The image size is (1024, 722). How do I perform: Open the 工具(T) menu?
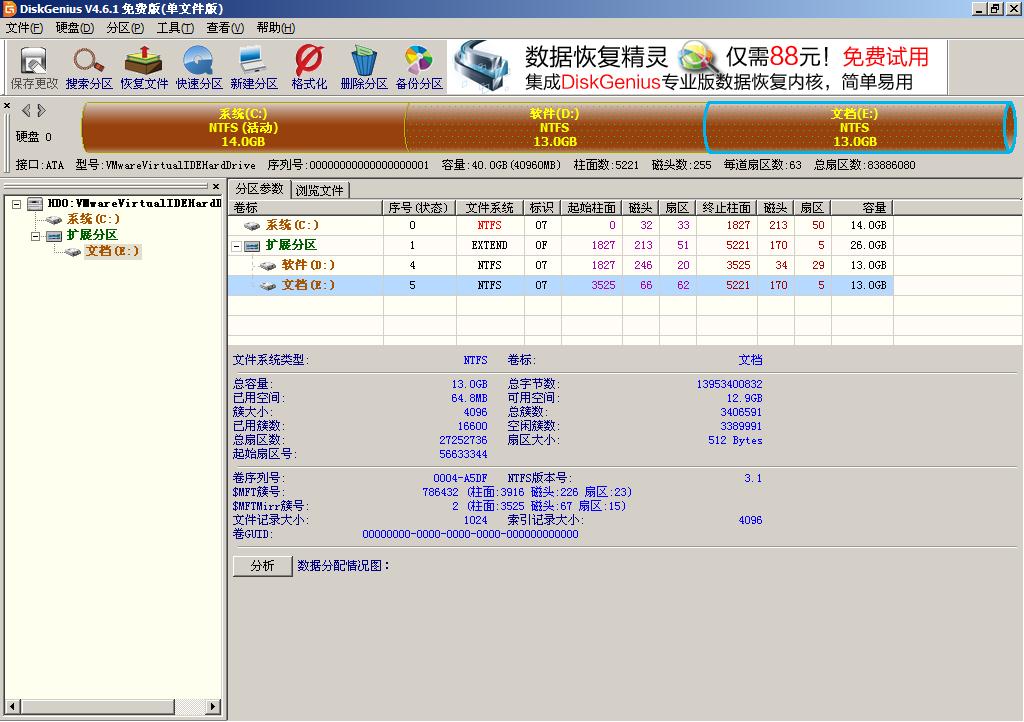tap(175, 27)
